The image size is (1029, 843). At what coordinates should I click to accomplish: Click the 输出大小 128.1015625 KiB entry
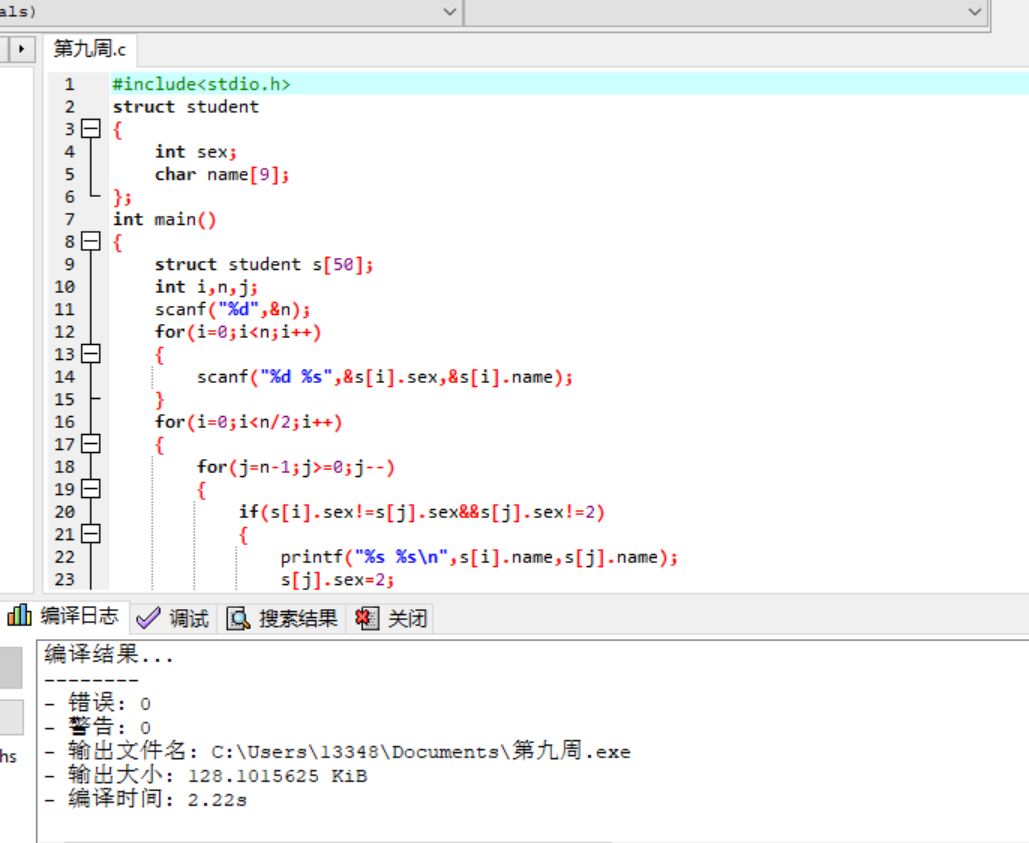[x=206, y=775]
